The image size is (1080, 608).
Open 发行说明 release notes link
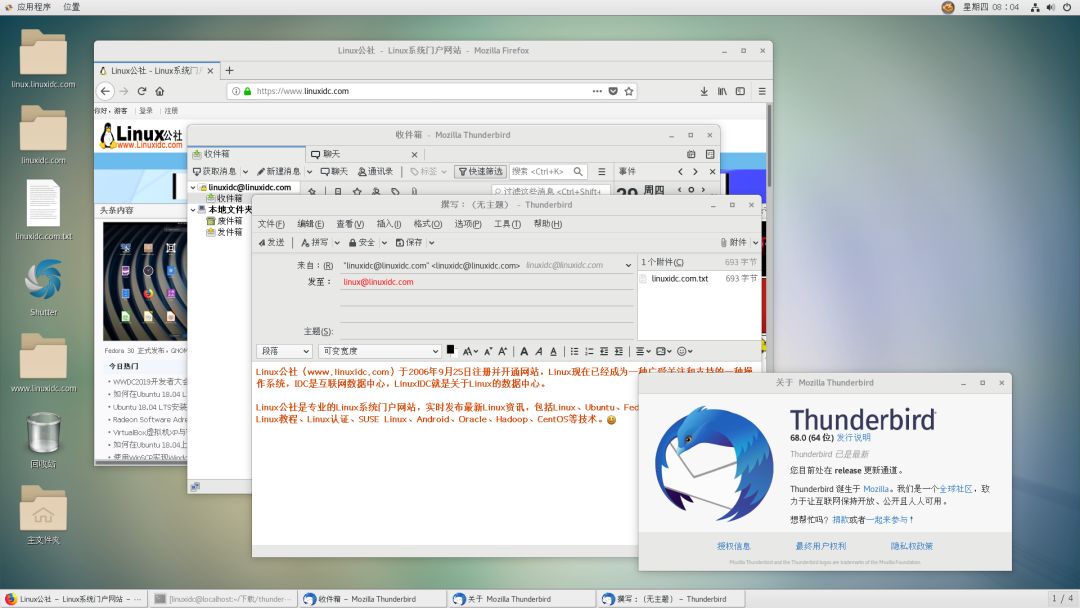[x=853, y=437]
